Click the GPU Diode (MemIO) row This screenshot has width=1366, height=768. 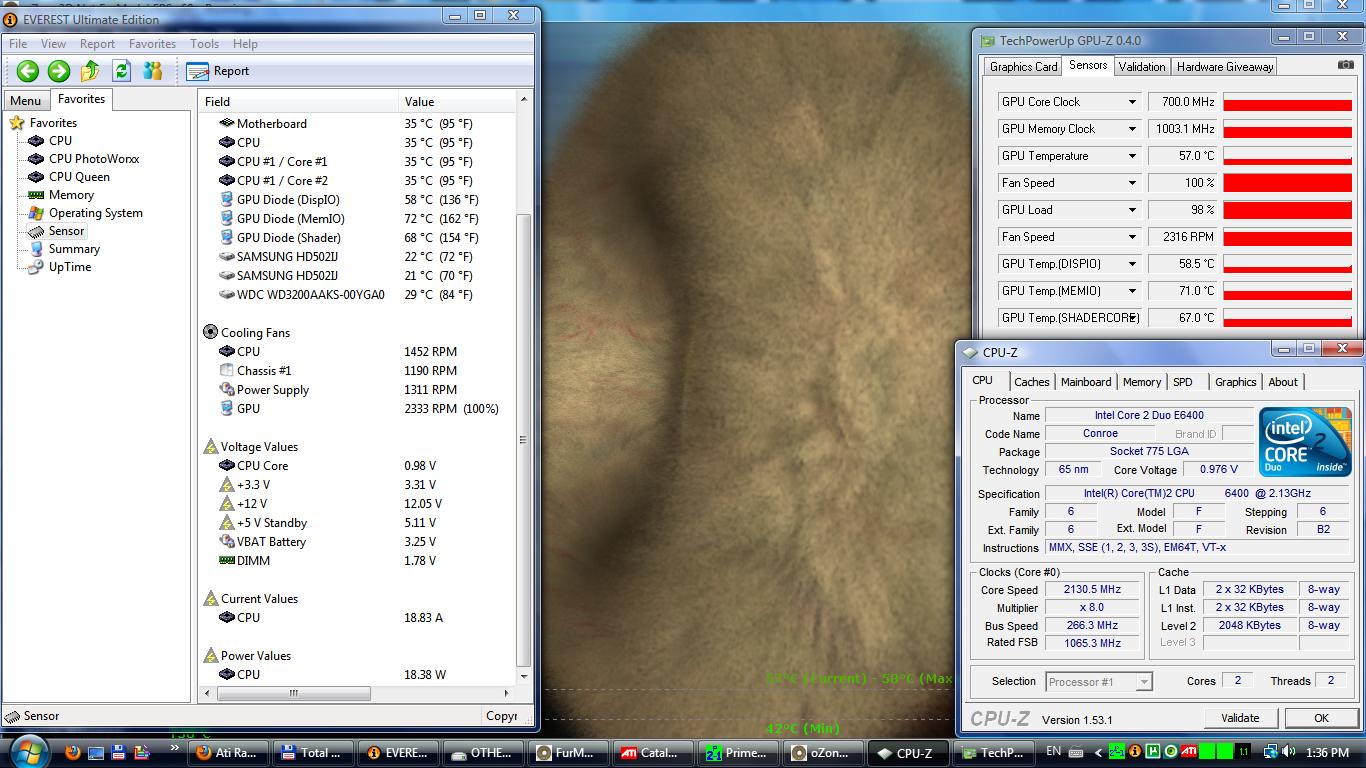point(358,218)
